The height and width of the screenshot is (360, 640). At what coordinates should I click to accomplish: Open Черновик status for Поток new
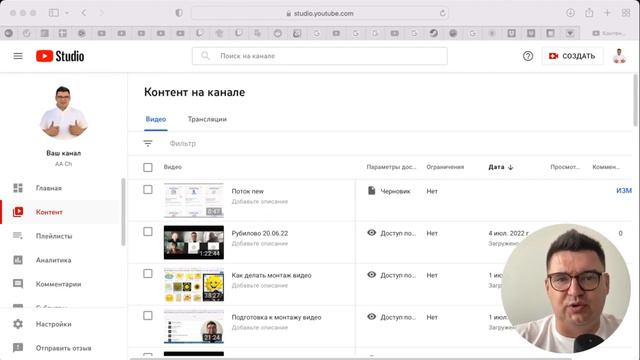click(395, 191)
